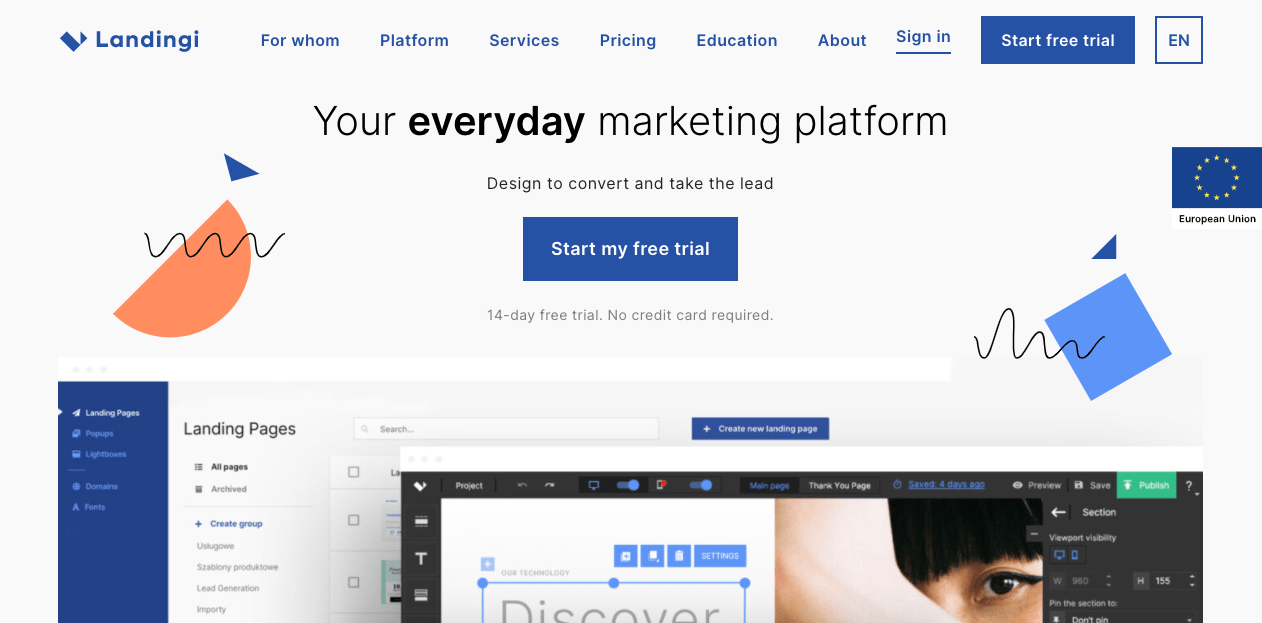Screen dimensions: 1262x623
Task: Tick the select-all checkbox in list header
Action: click(353, 472)
